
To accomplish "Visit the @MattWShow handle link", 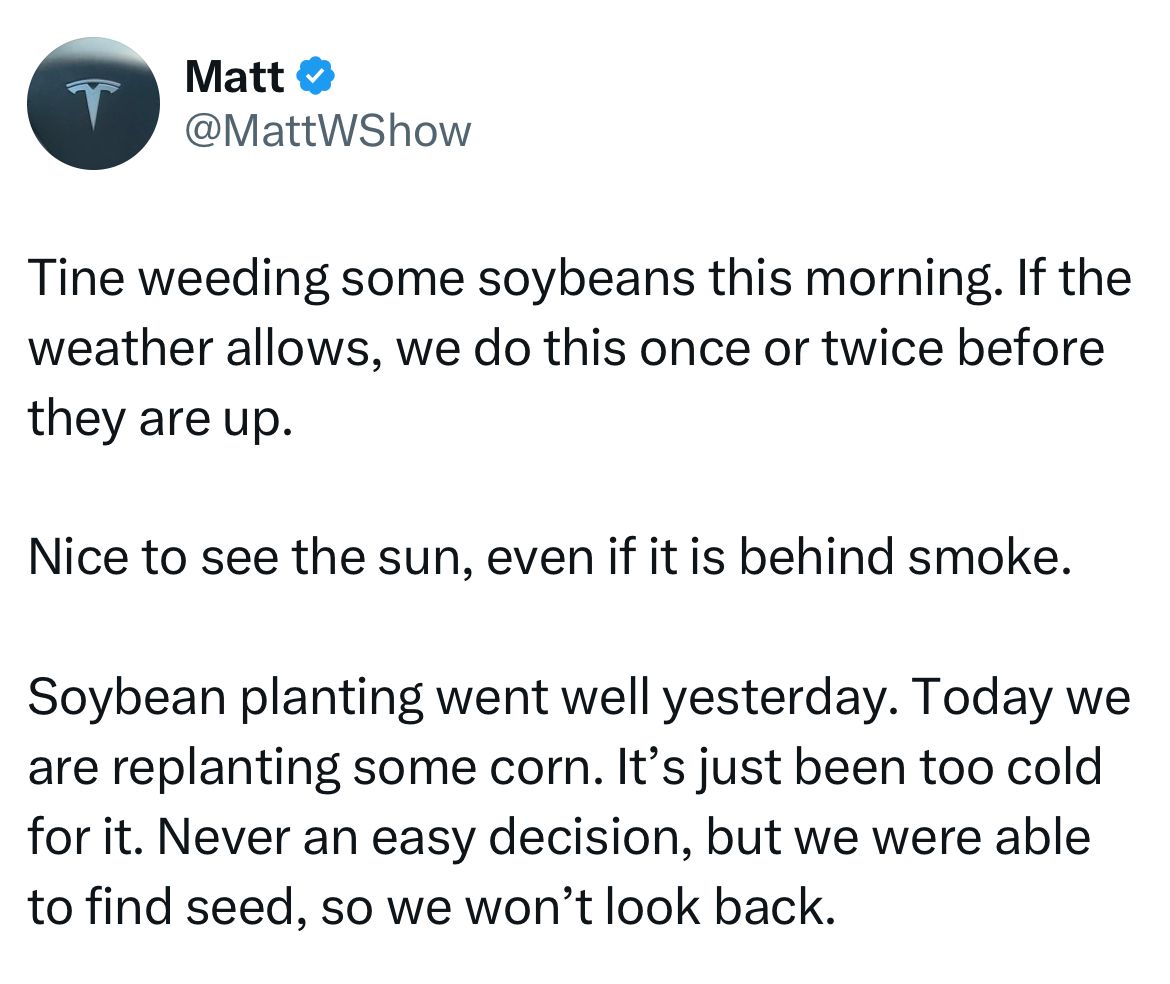I will (328, 131).
